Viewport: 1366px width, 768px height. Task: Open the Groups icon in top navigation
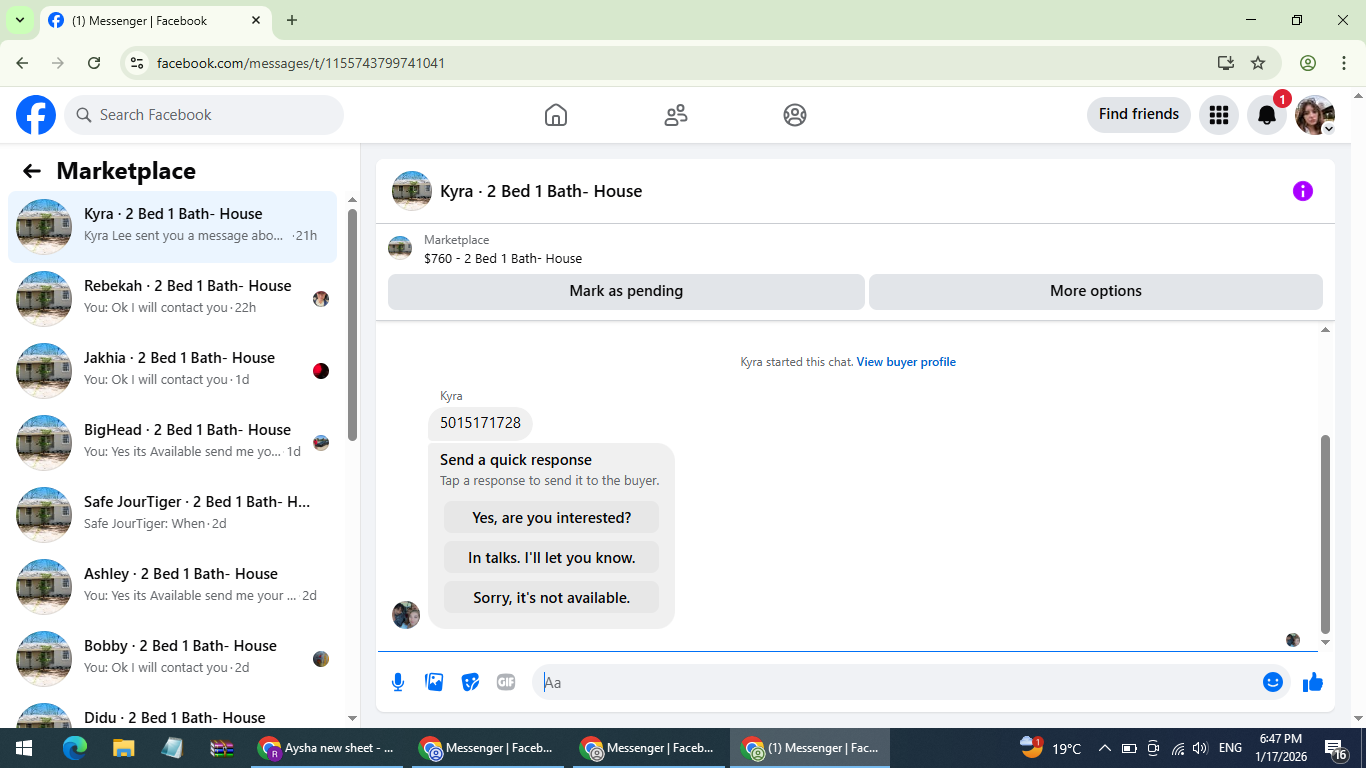[795, 115]
